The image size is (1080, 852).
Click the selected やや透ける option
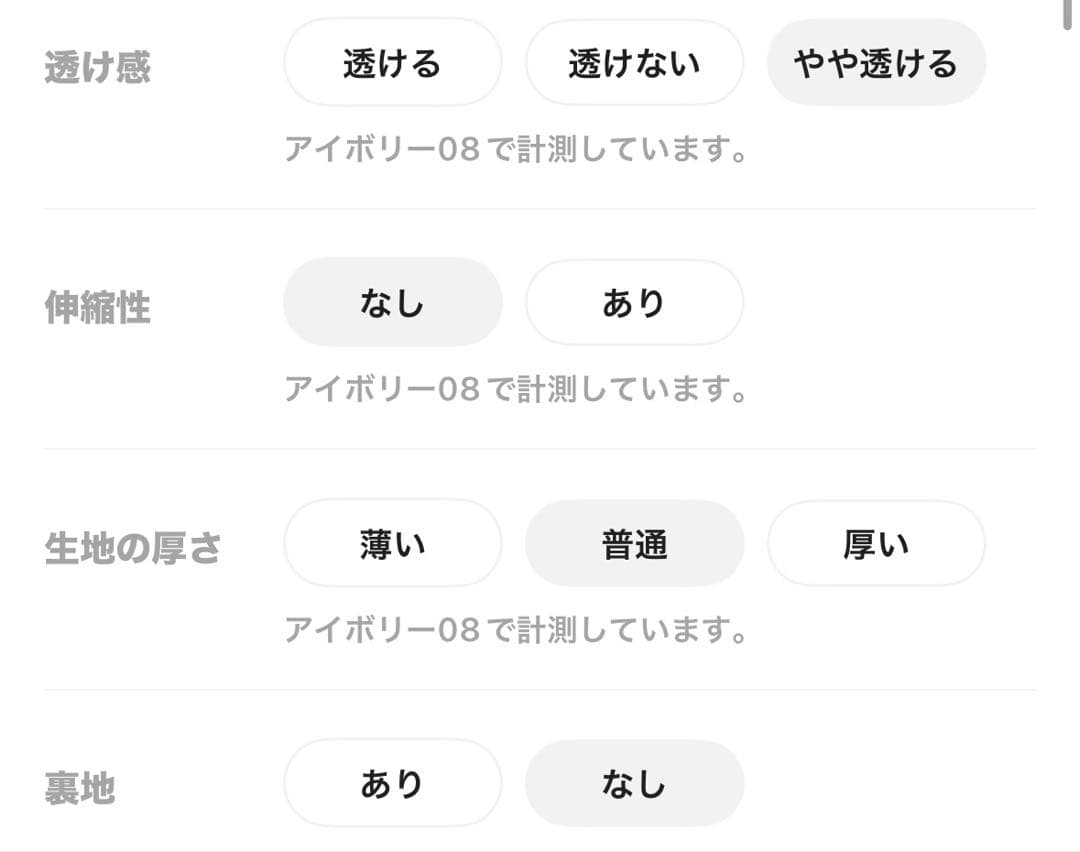point(876,62)
